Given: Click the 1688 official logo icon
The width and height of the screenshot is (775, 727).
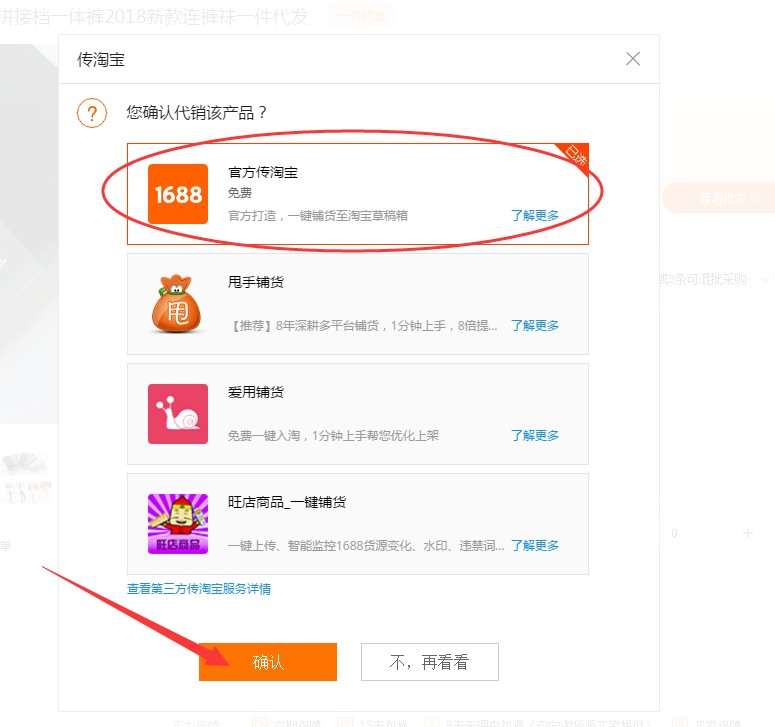Looking at the screenshot, I should click(178, 194).
